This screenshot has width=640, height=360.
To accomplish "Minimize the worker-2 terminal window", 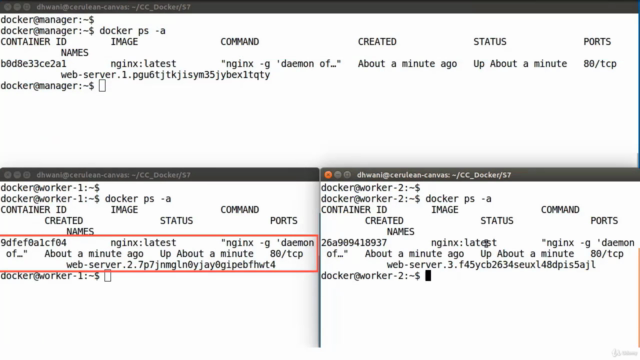I will (338, 175).
